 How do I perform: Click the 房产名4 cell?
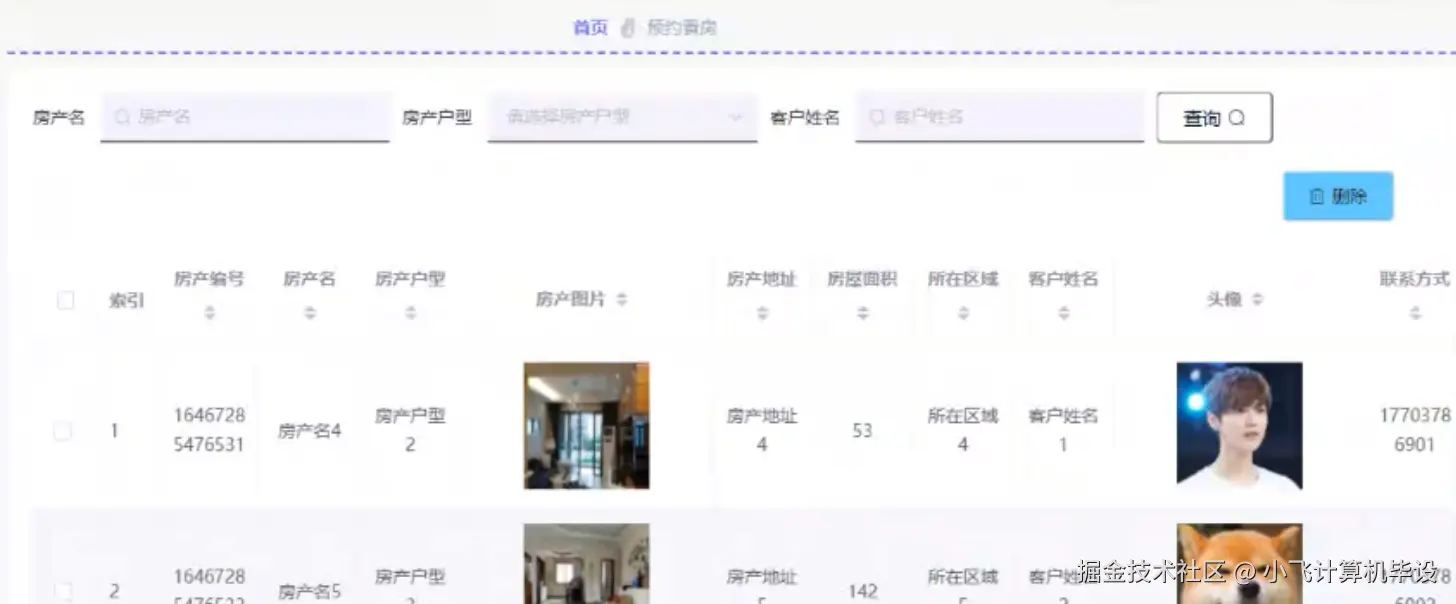310,431
